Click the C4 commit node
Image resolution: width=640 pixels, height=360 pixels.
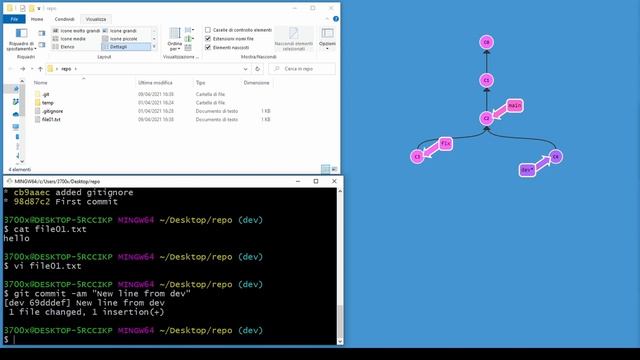(556, 156)
